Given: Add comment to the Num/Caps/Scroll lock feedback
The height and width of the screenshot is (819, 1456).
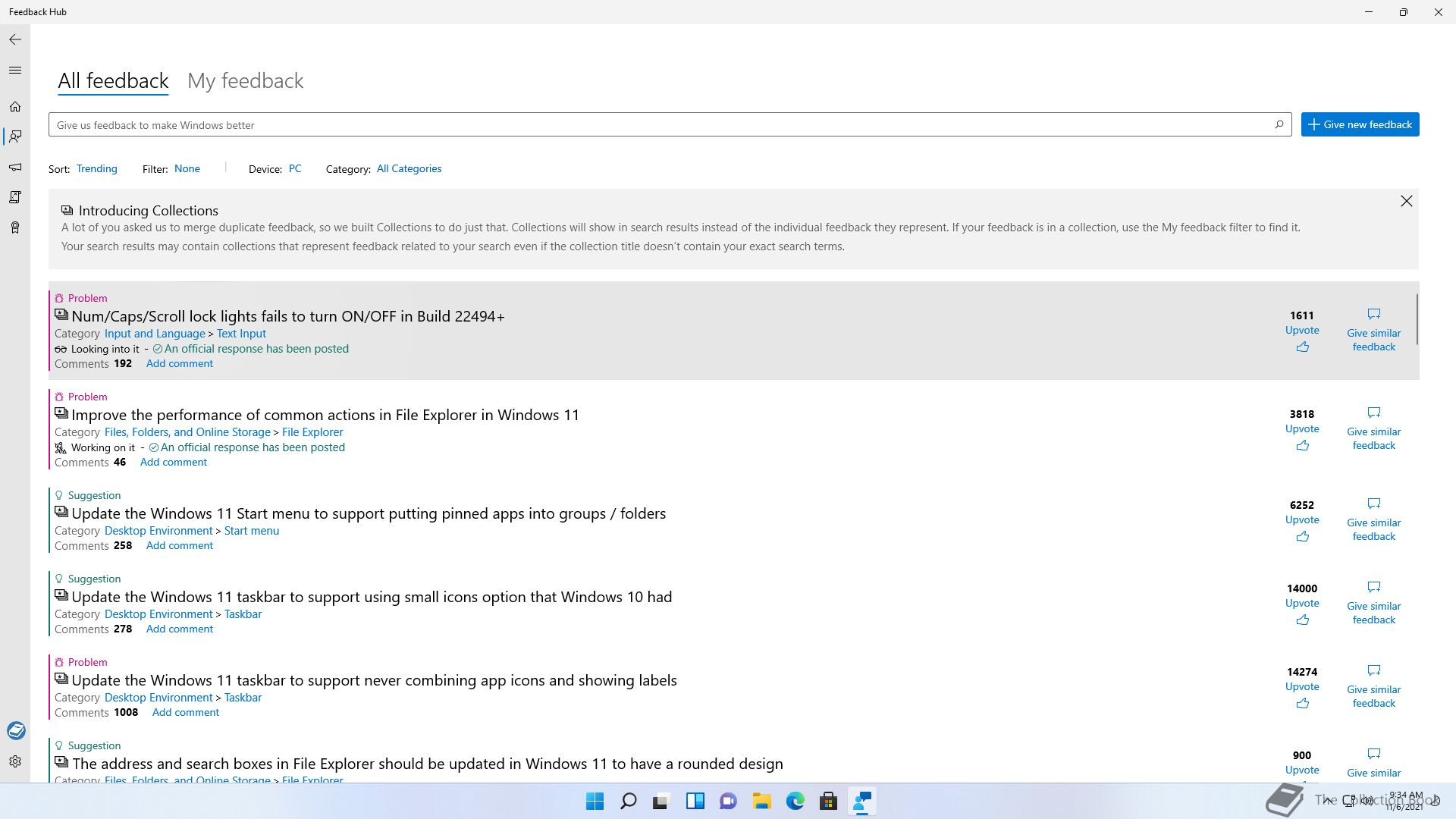Looking at the screenshot, I should pyautogui.click(x=179, y=363).
